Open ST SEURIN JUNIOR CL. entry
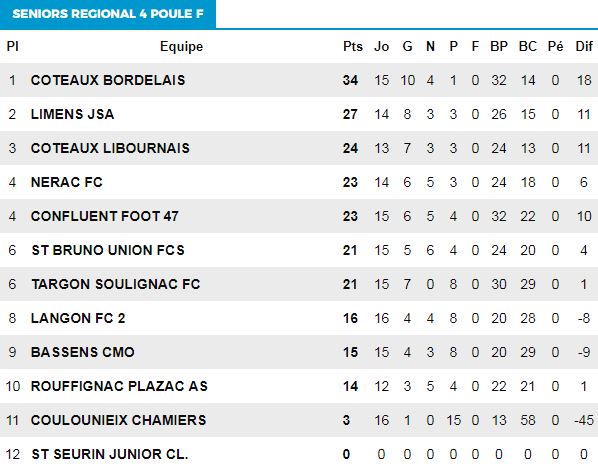598x472 pixels. point(110,454)
